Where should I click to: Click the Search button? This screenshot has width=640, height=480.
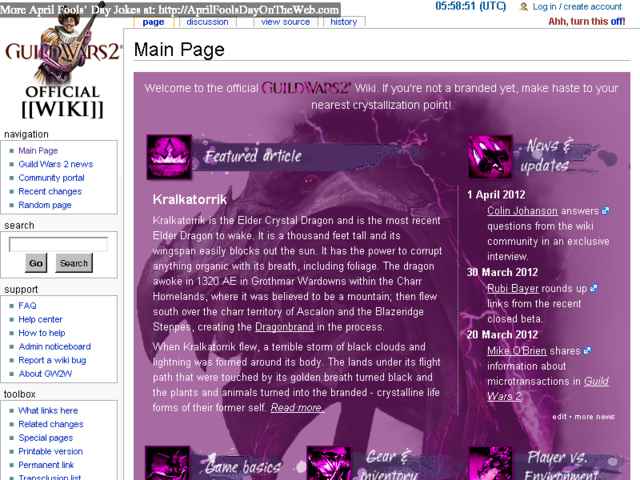click(x=74, y=263)
